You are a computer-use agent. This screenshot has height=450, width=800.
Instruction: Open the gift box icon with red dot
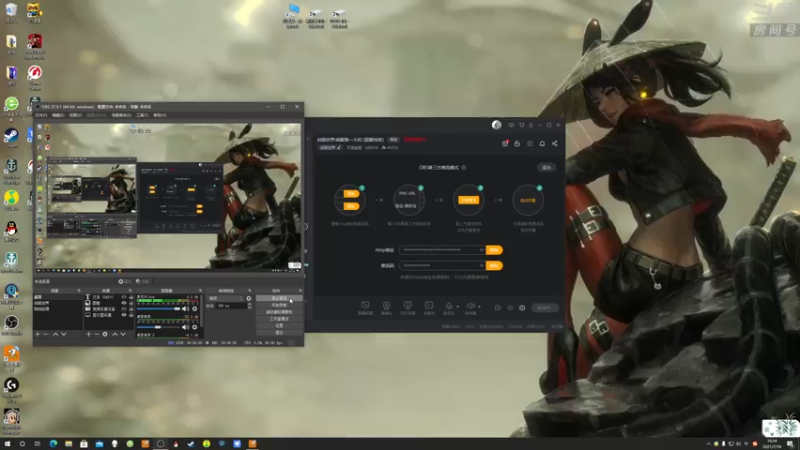[505, 143]
